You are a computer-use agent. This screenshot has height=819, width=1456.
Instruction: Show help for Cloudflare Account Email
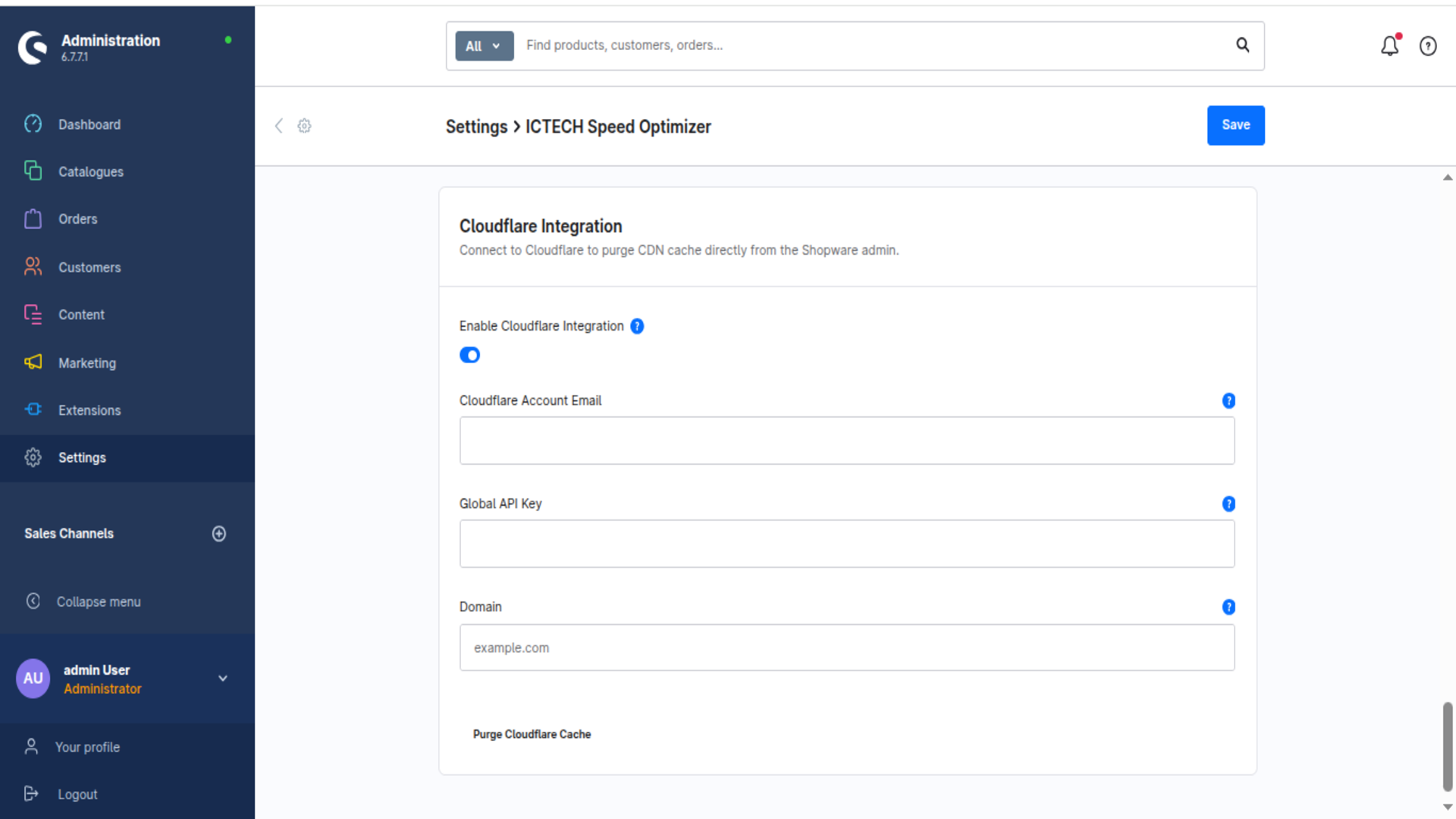(1228, 401)
